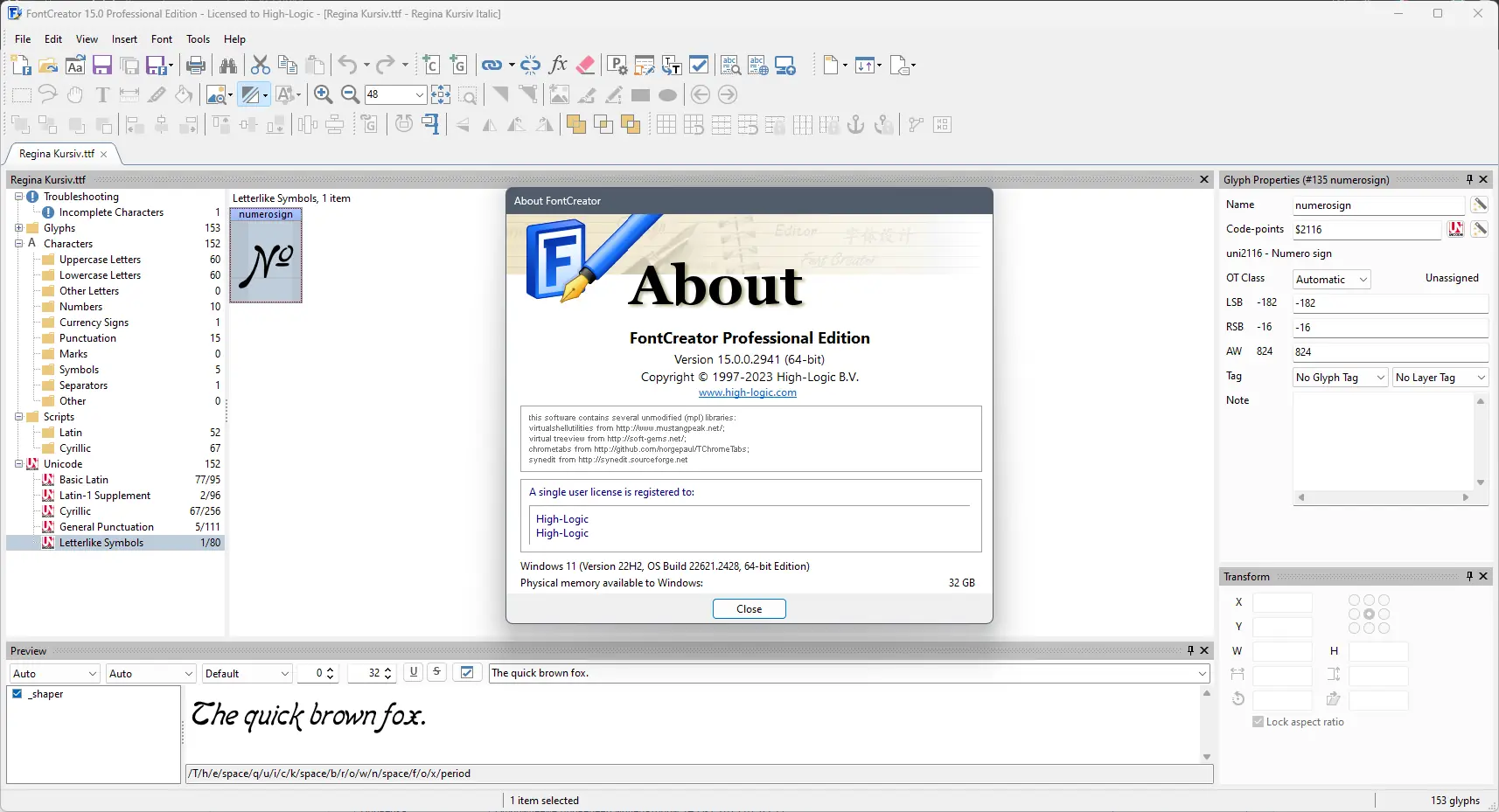This screenshot has height=812, width=1499.
Task: Activate the Hand pan tool
Action: pos(74,94)
